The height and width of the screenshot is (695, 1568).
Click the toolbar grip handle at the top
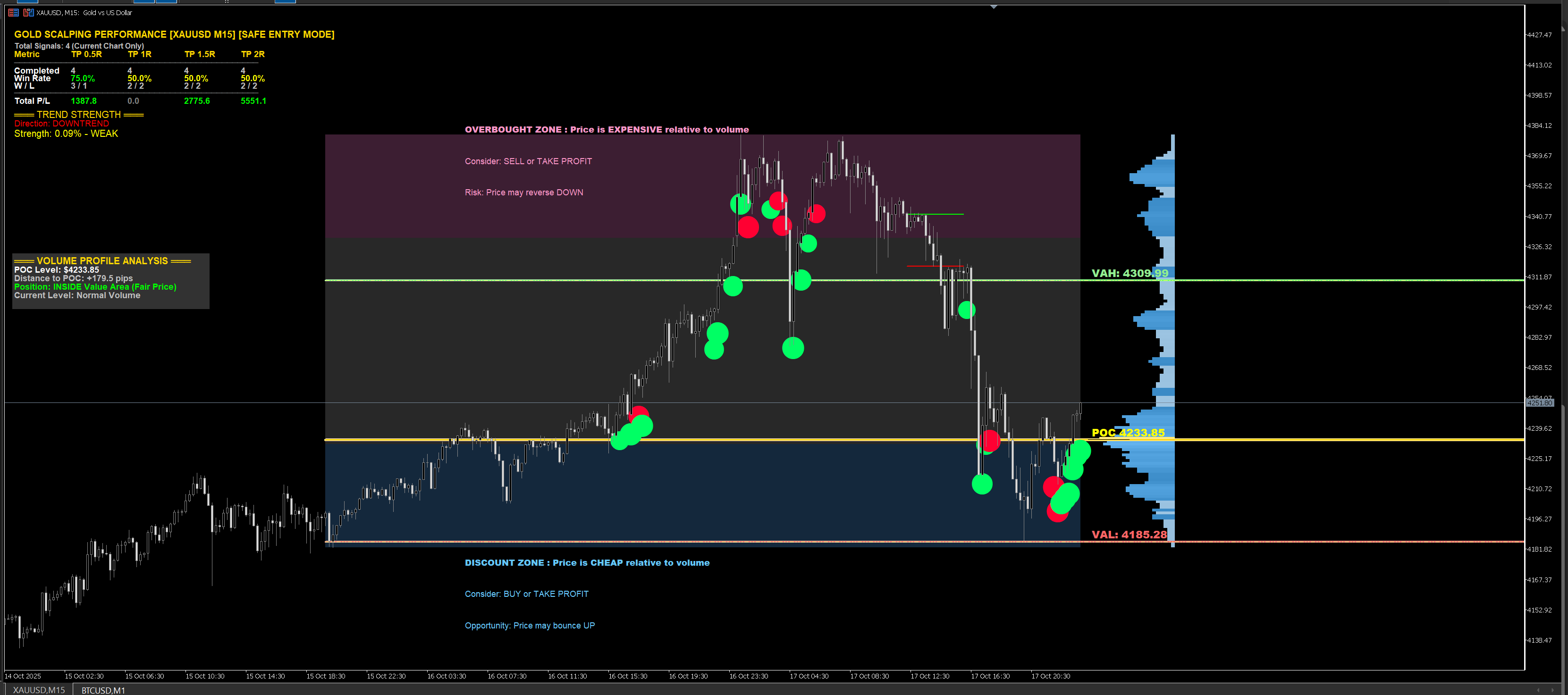pos(227,2)
